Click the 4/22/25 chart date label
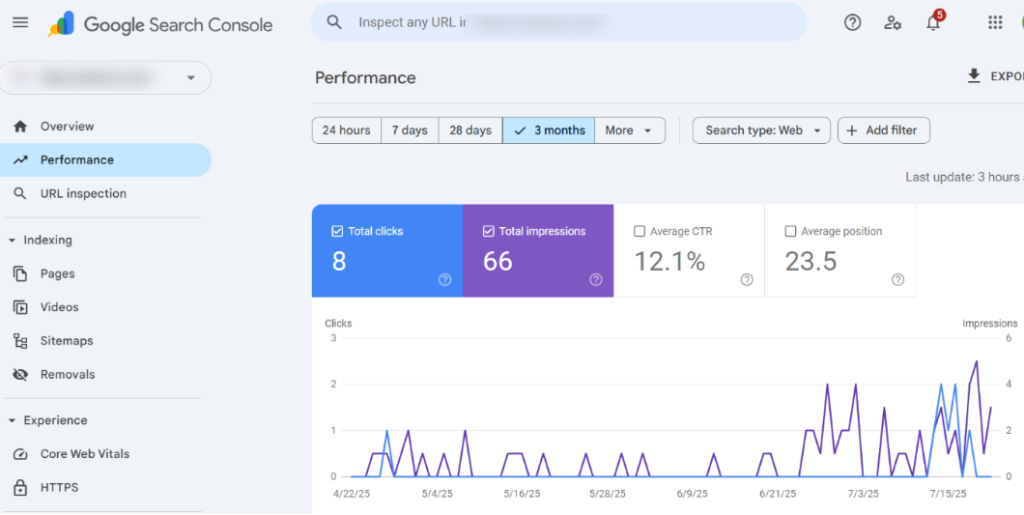This screenshot has width=1024, height=515. click(x=351, y=493)
